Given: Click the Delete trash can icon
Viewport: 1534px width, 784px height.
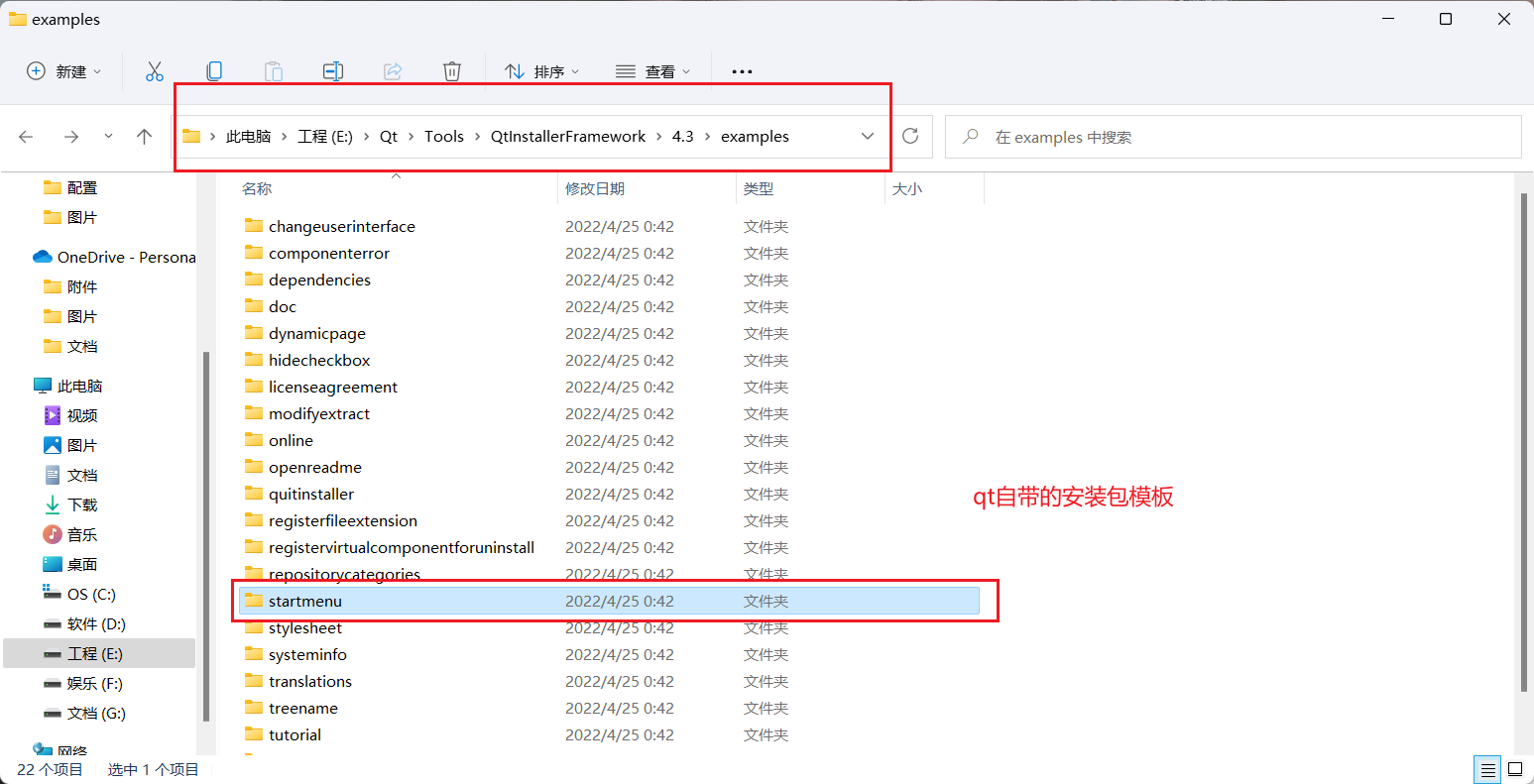Looking at the screenshot, I should point(452,71).
